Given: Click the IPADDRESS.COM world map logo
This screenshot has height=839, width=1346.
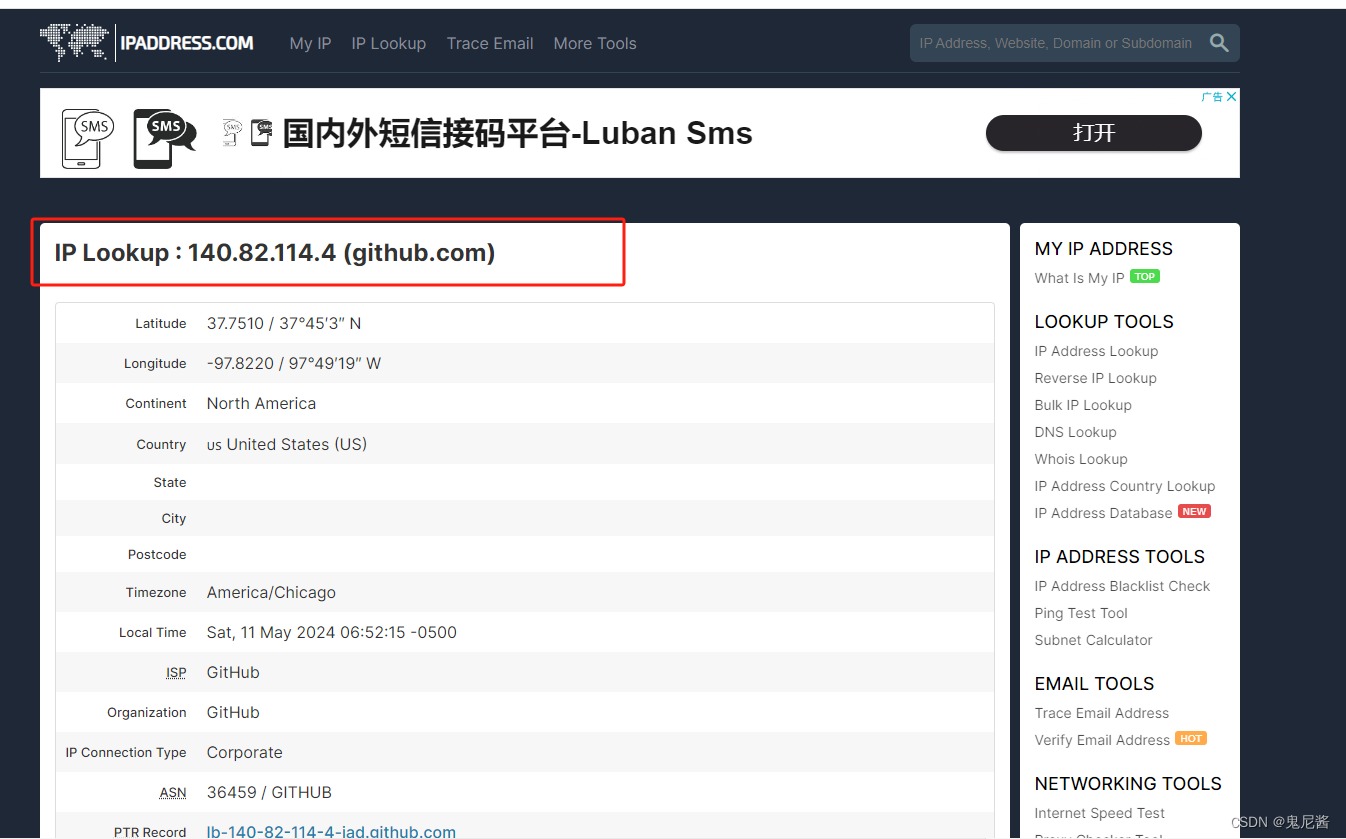Looking at the screenshot, I should click(x=147, y=43).
